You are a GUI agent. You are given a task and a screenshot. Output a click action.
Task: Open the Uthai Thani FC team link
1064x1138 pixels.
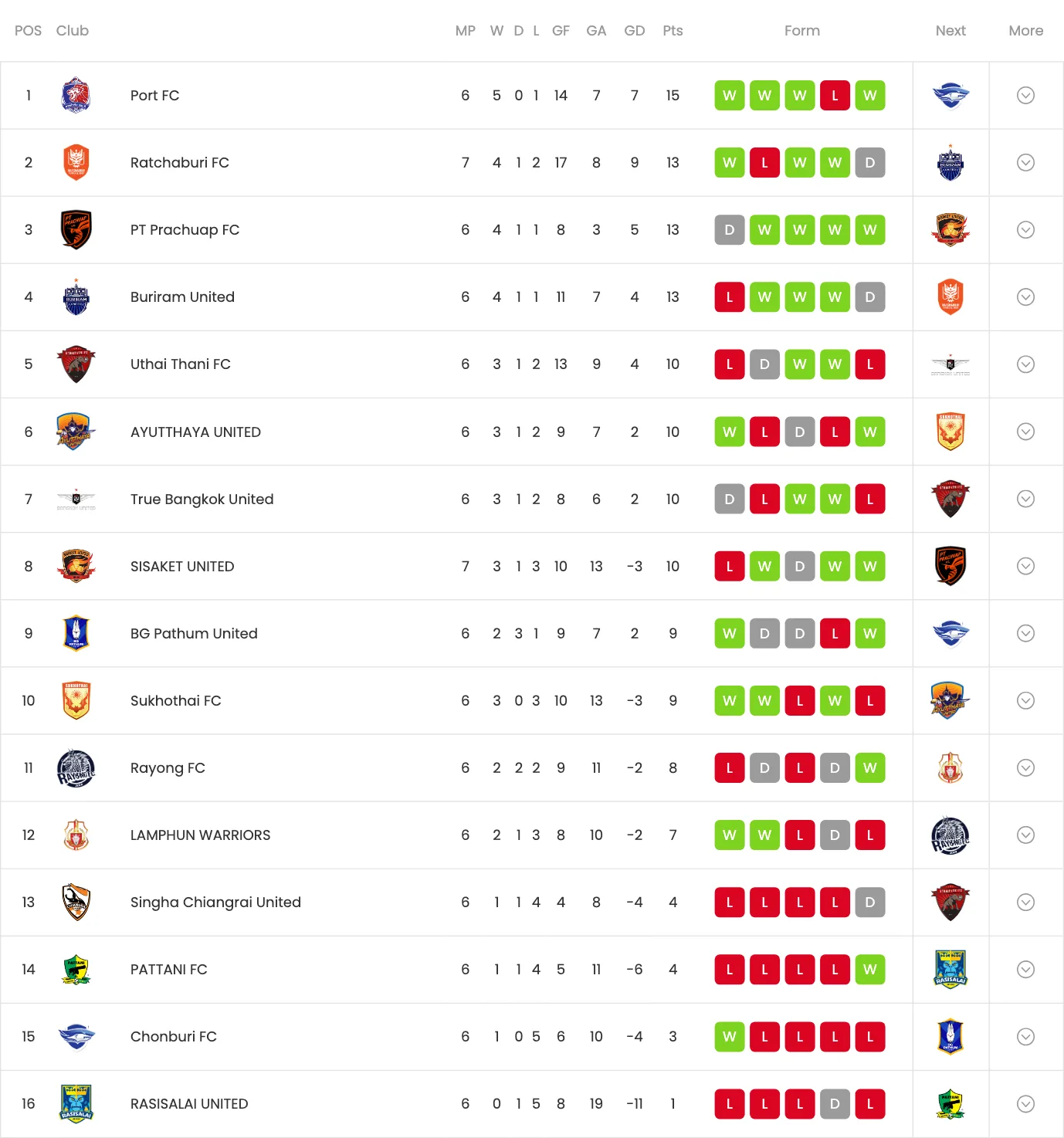tap(180, 364)
